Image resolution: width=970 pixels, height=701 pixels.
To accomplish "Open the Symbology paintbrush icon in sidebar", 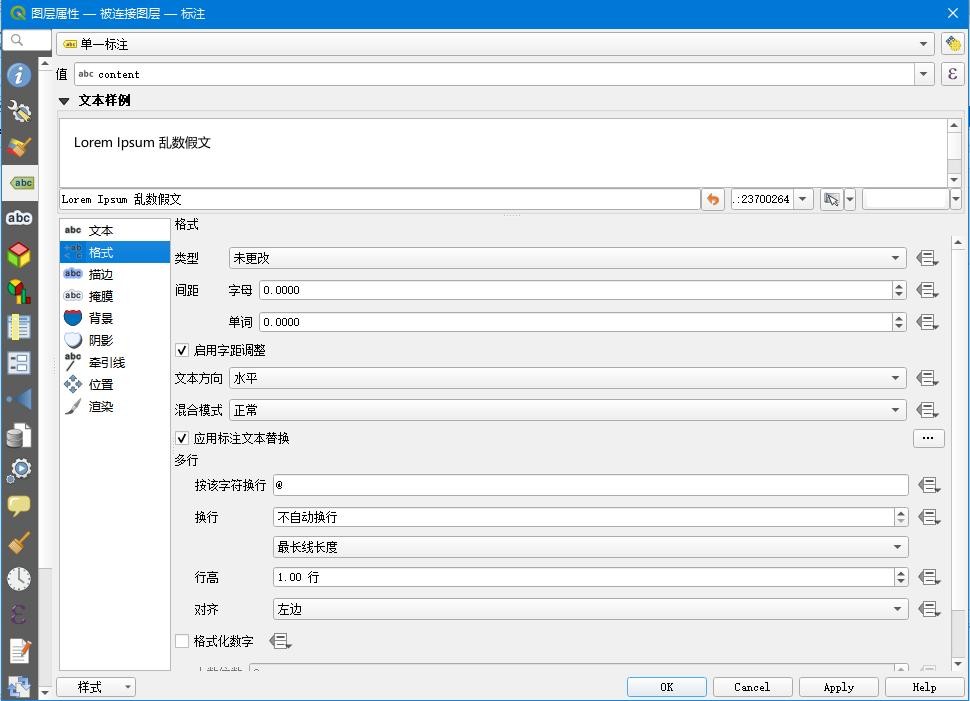I will coord(19,147).
